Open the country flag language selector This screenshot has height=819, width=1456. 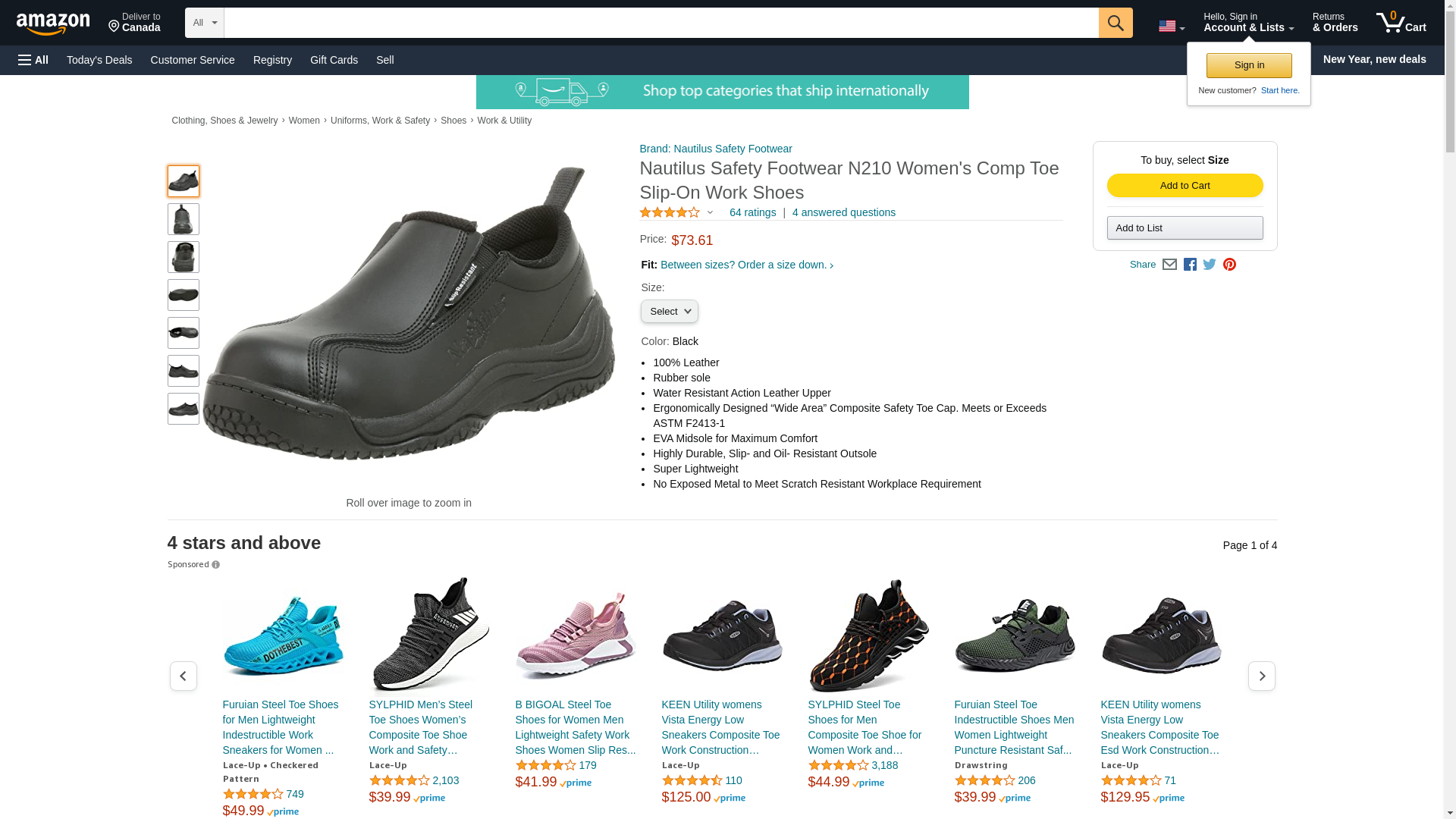[1171, 27]
